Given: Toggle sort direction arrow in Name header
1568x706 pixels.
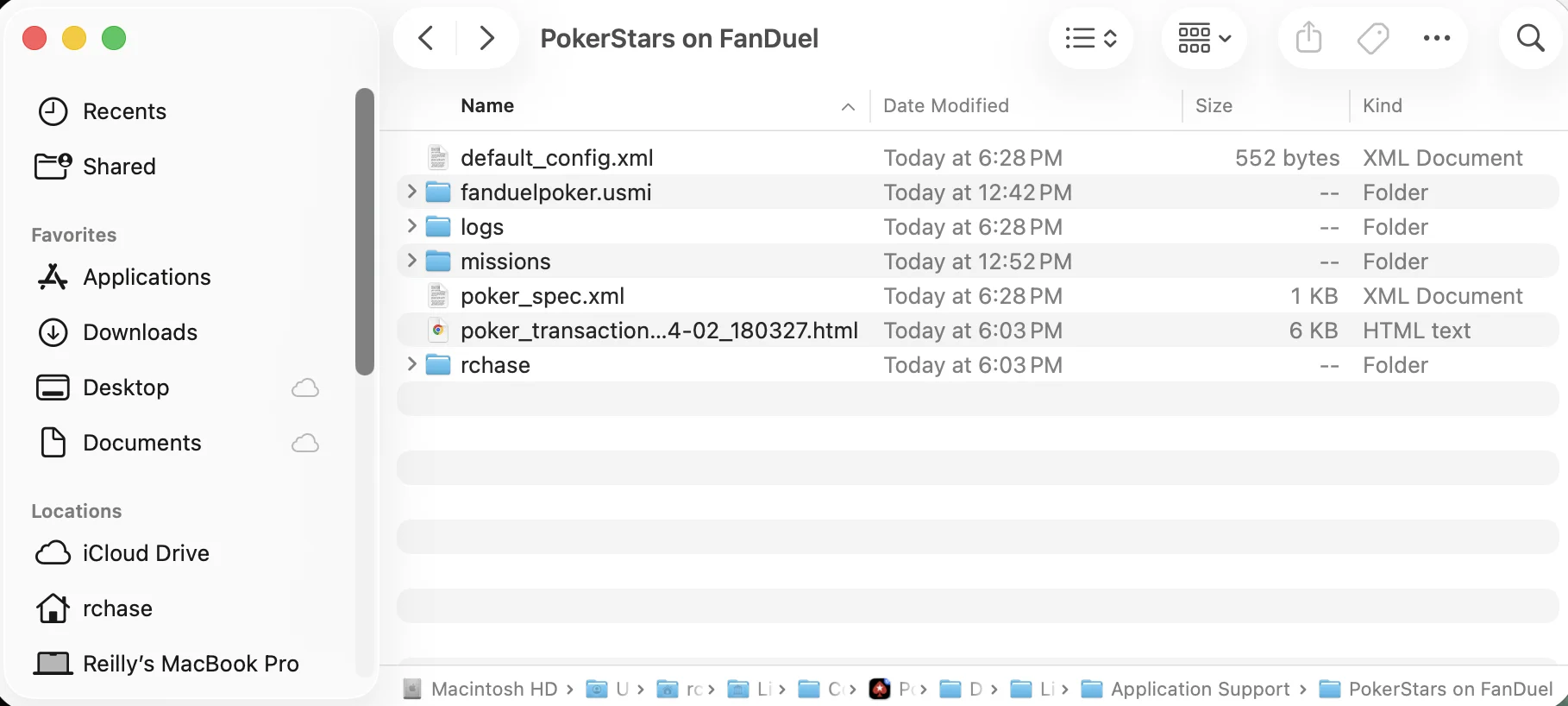Looking at the screenshot, I should coord(848,106).
